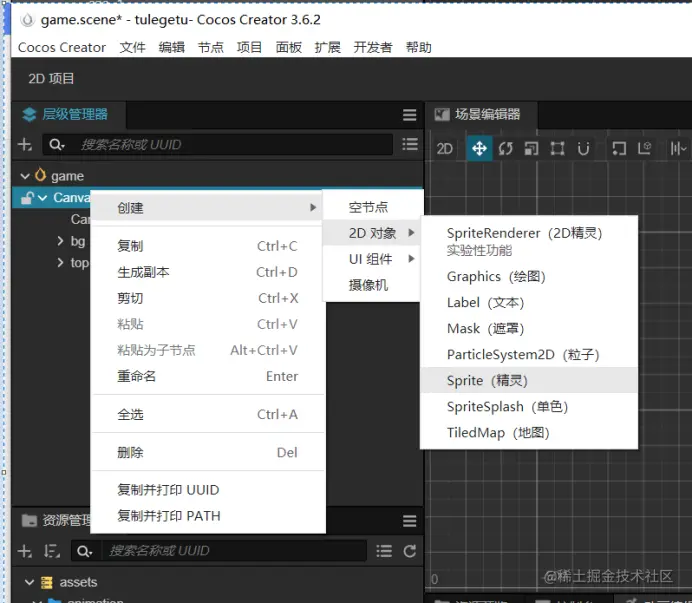Image resolution: width=692 pixels, height=603 pixels.
Task: Open assets panel hamburger menu
Action: pos(410,521)
